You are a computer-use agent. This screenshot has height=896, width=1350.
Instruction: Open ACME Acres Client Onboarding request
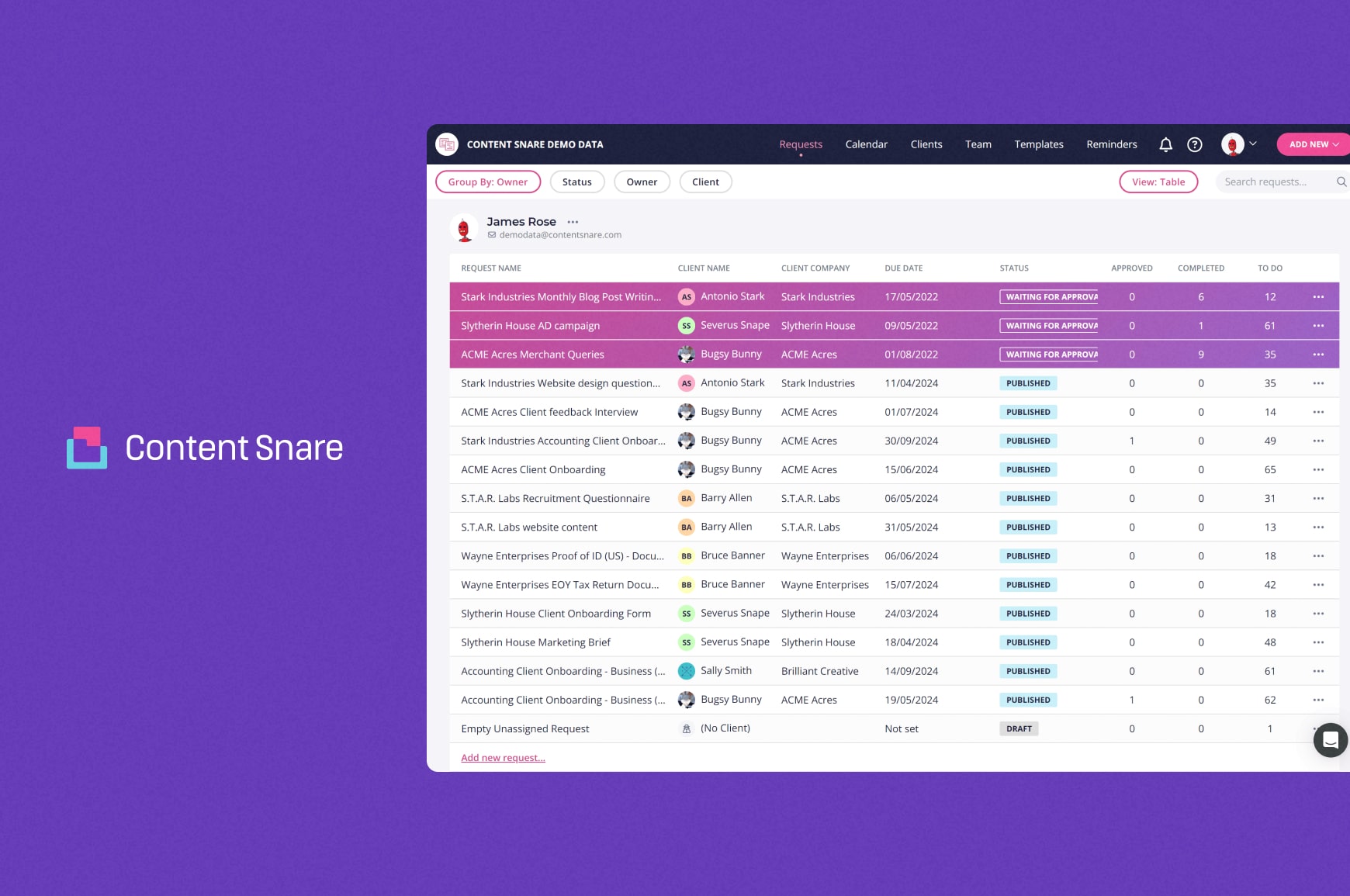click(533, 469)
